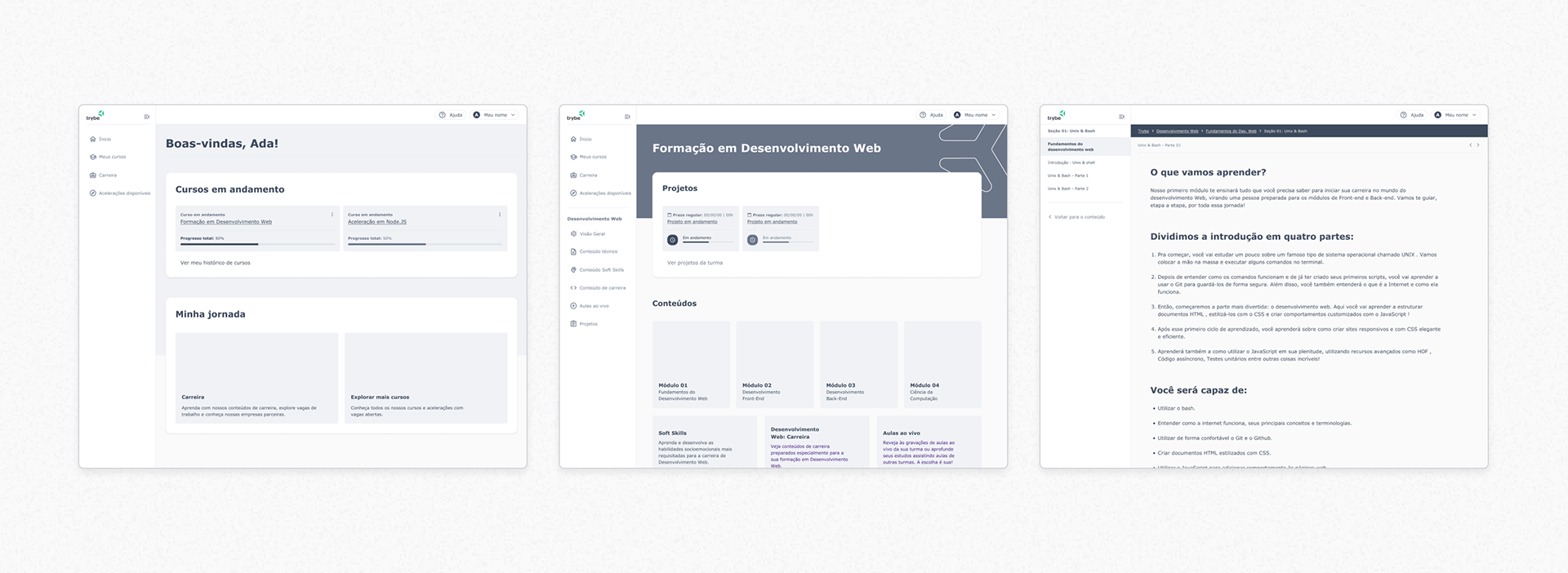1568x573 pixels.
Task: Click Conteúdo de carreira code-brackets icon
Action: (573, 287)
